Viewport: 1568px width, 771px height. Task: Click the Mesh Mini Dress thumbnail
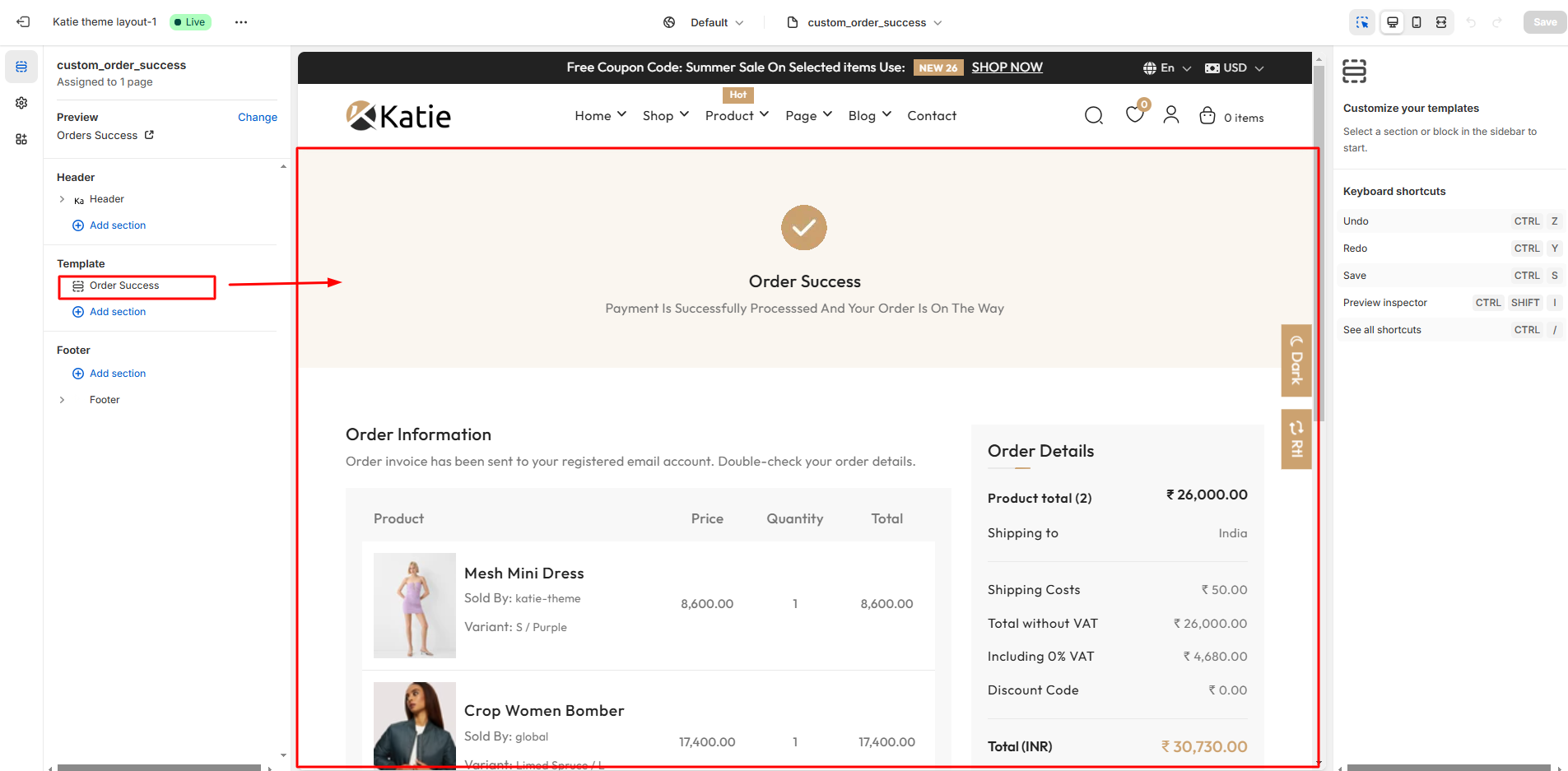pyautogui.click(x=414, y=605)
